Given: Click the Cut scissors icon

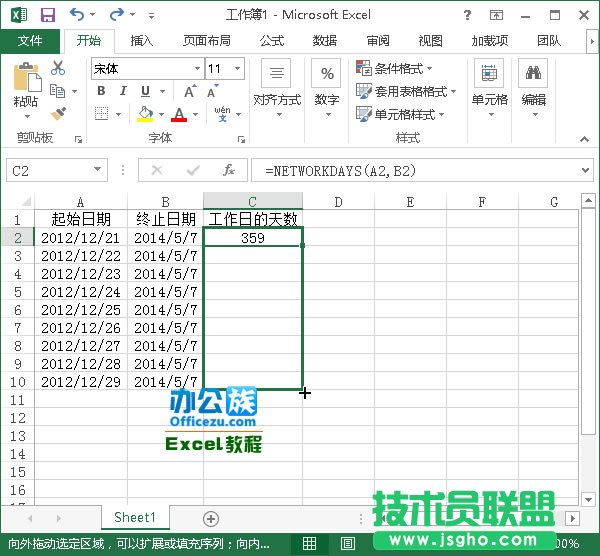Looking at the screenshot, I should tap(58, 68).
